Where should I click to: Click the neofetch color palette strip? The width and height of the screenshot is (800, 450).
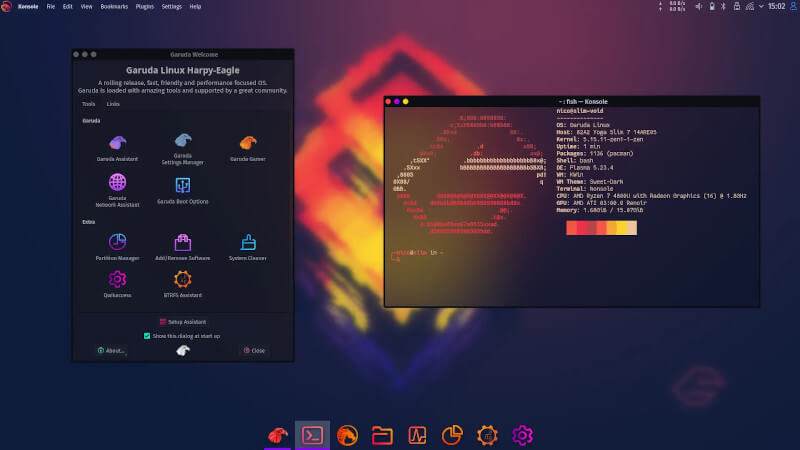[602, 228]
